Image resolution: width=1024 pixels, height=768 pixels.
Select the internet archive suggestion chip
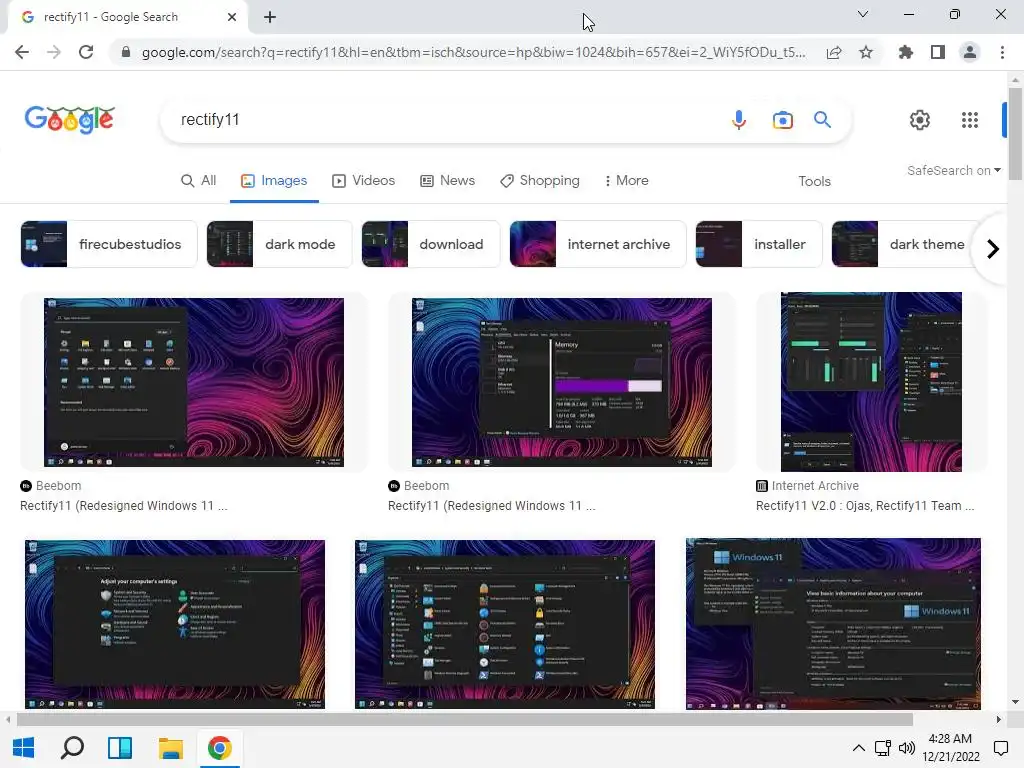click(598, 244)
